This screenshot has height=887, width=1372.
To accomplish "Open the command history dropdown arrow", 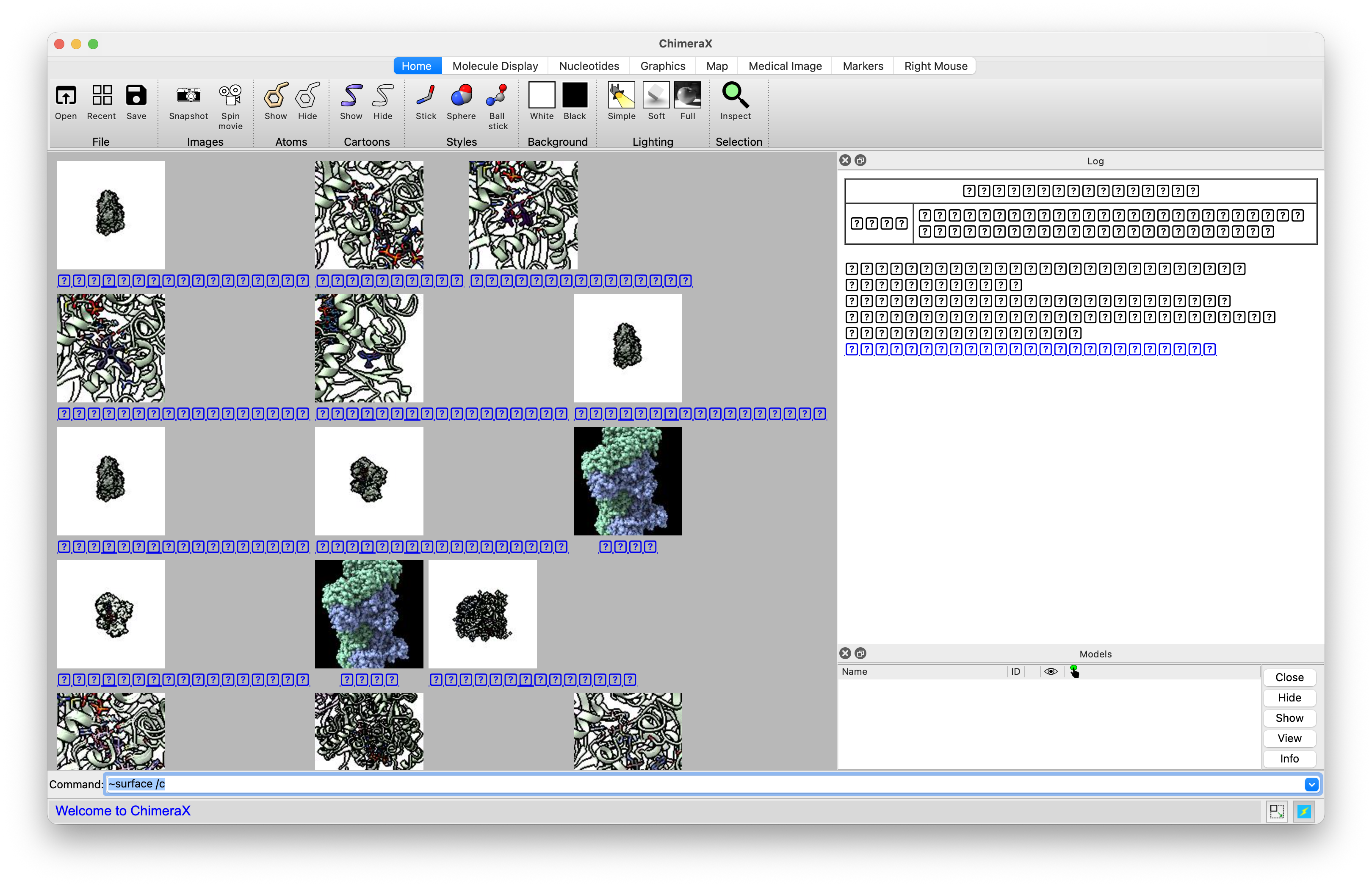I will click(x=1311, y=784).
